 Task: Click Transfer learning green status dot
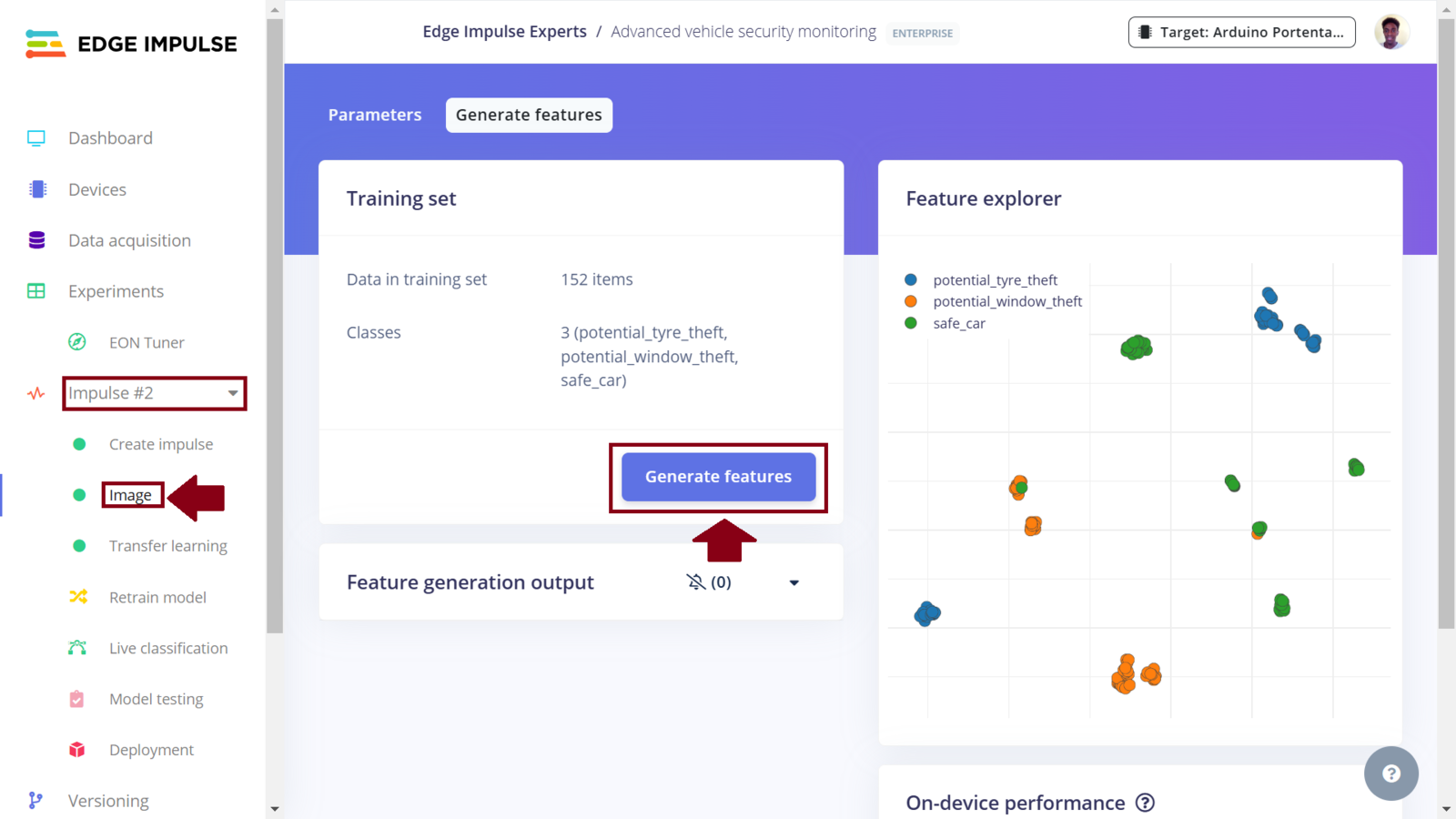pyautogui.click(x=79, y=546)
